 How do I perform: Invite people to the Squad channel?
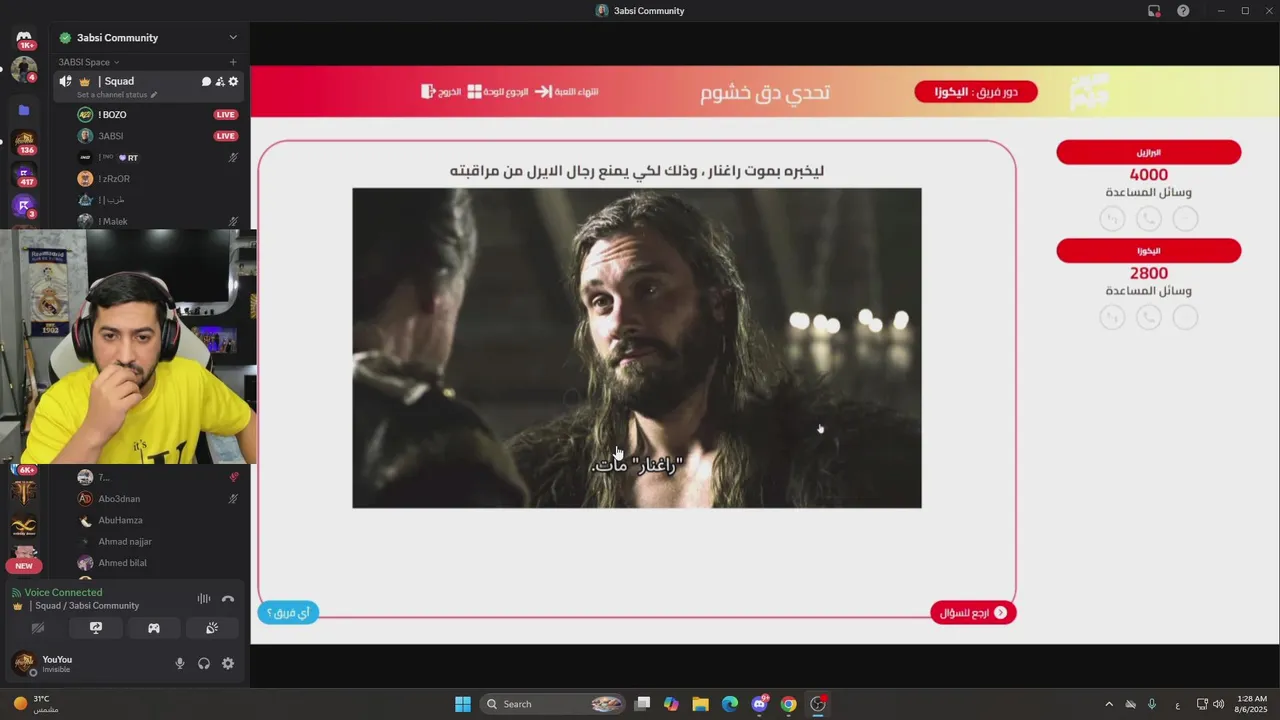point(220,82)
